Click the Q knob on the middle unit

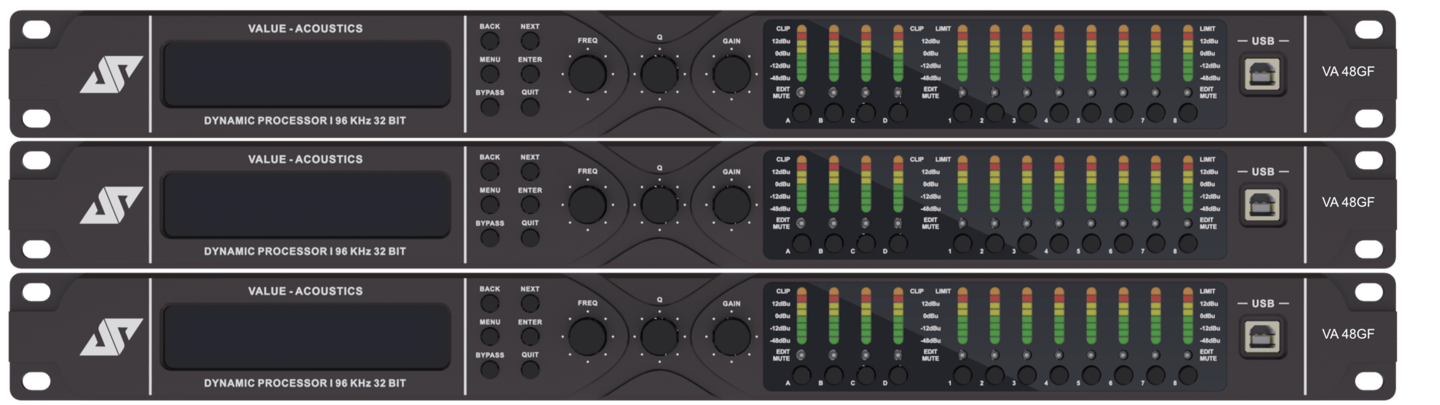660,205
